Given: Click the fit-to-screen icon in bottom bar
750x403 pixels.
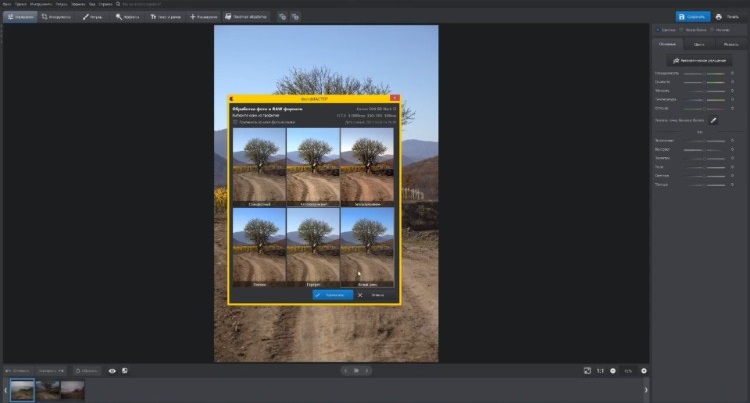Looking at the screenshot, I should (588, 370).
